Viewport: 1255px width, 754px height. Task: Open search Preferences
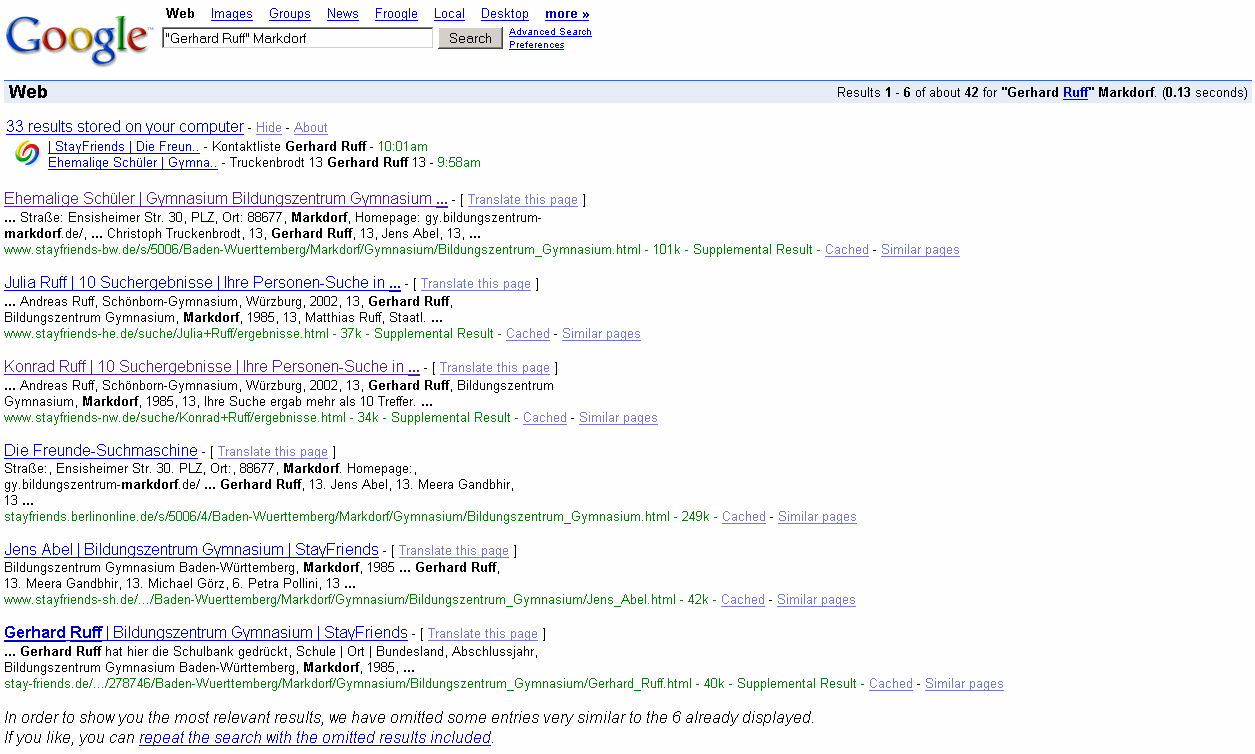click(537, 45)
